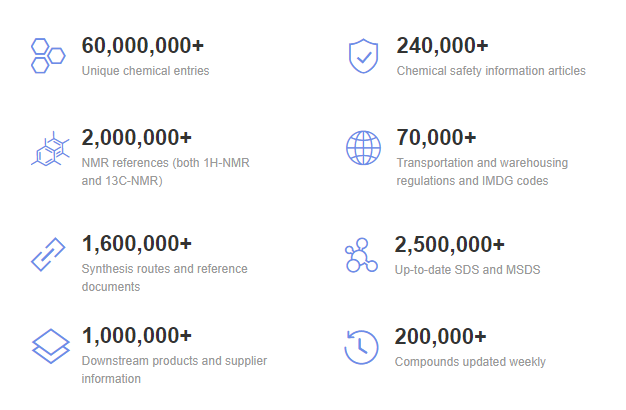
Task: Select 'Compounds updated weekly' description
Action: coord(470,362)
